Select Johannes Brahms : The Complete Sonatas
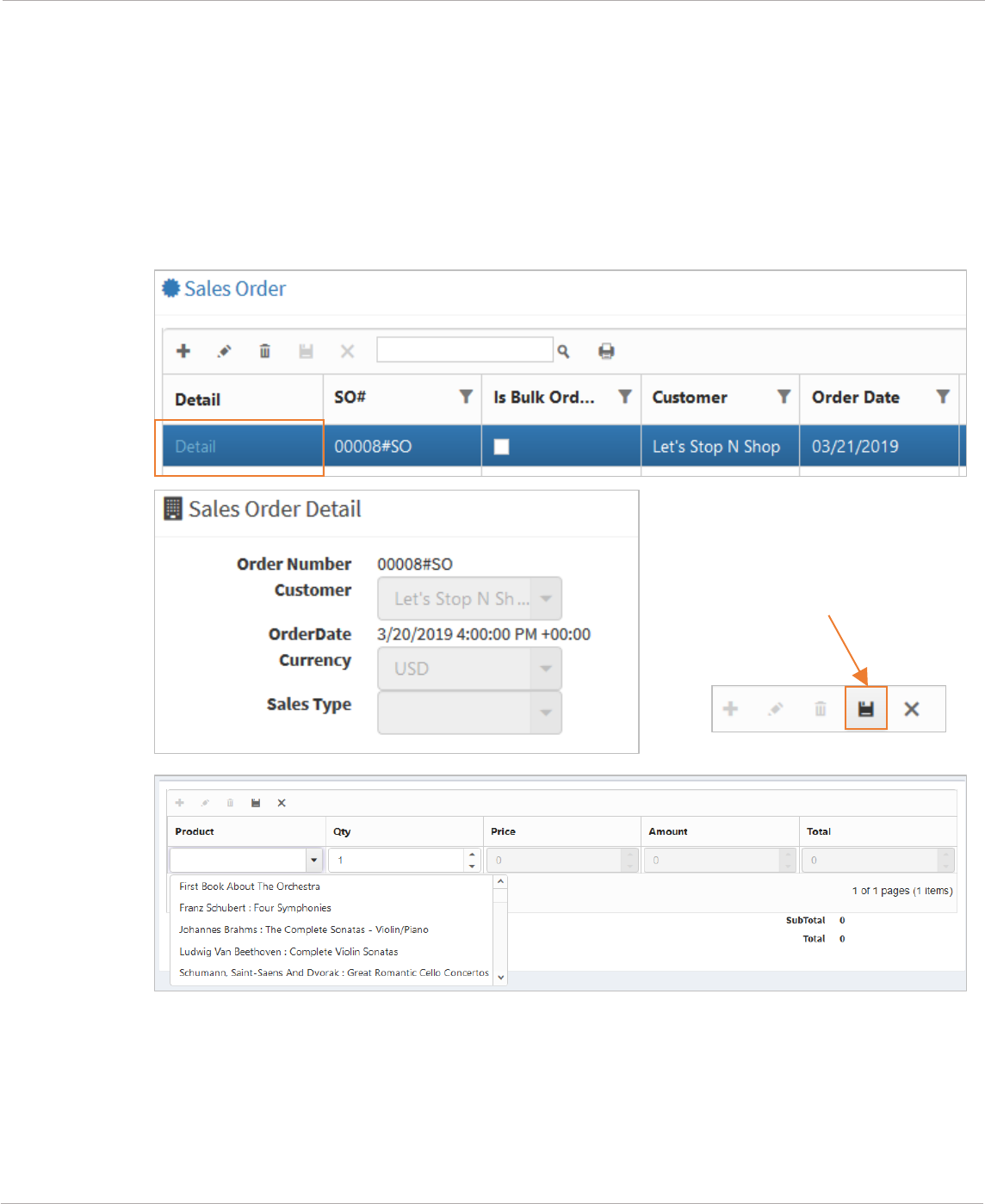The height and width of the screenshot is (1204, 985). click(x=304, y=929)
